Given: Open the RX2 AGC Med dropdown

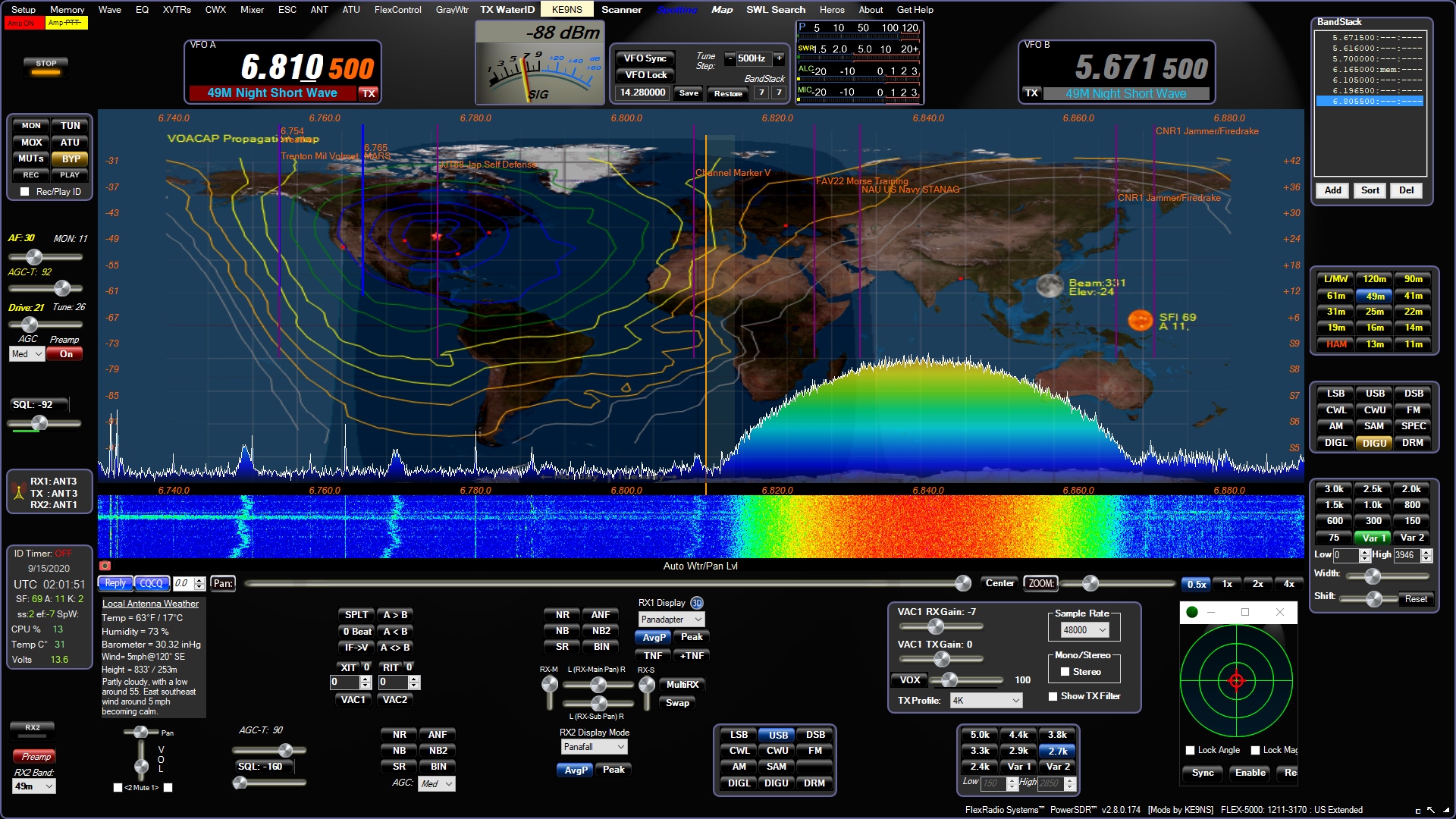Looking at the screenshot, I should coord(437,784).
